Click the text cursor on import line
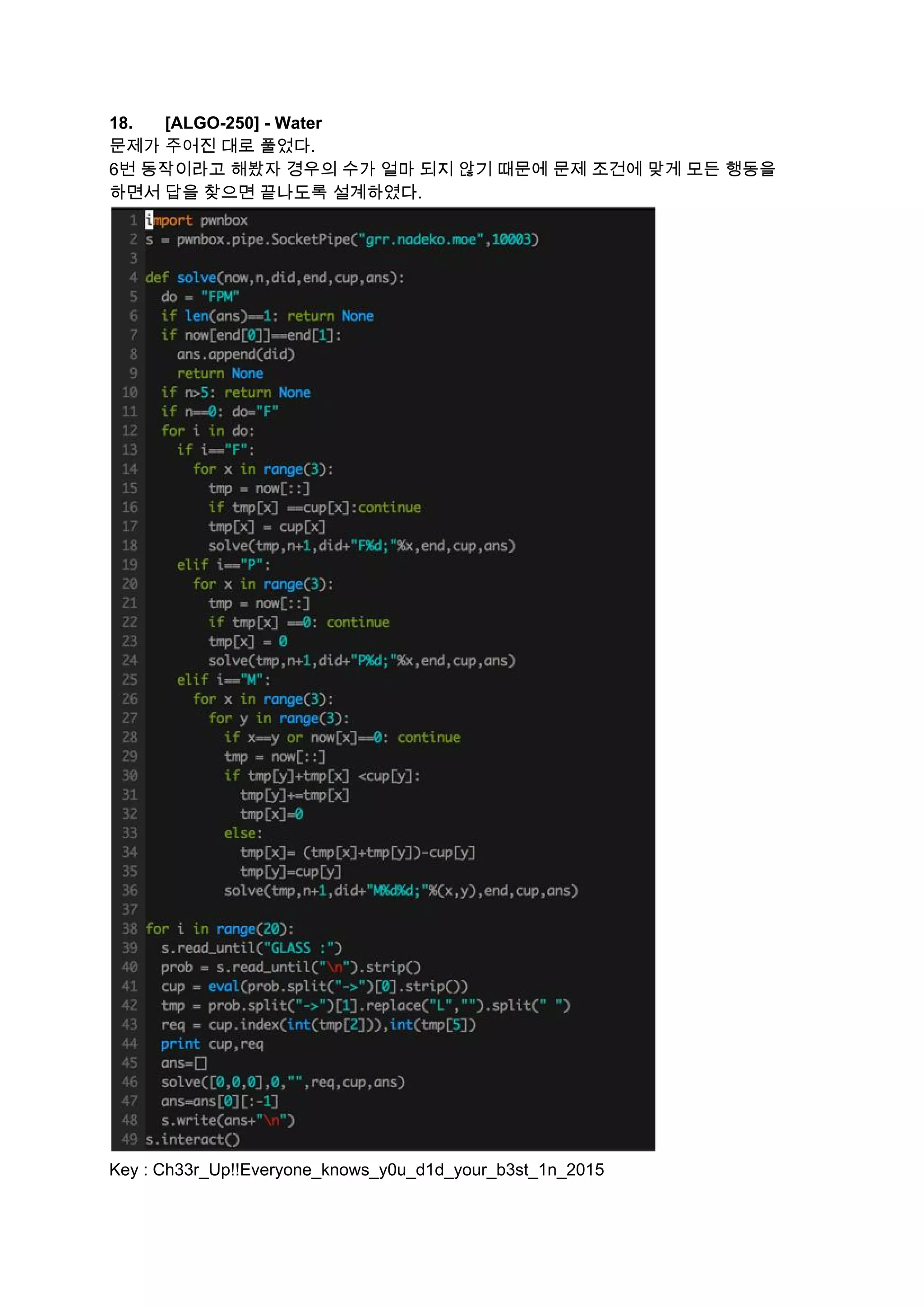Image resolution: width=924 pixels, height=1306 pixels. point(149,220)
